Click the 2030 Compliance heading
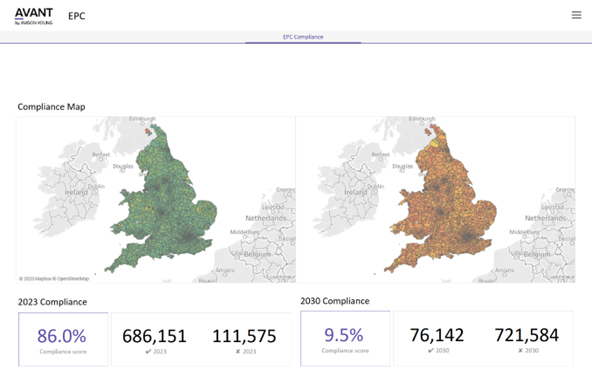The width and height of the screenshot is (592, 379). [x=335, y=301]
